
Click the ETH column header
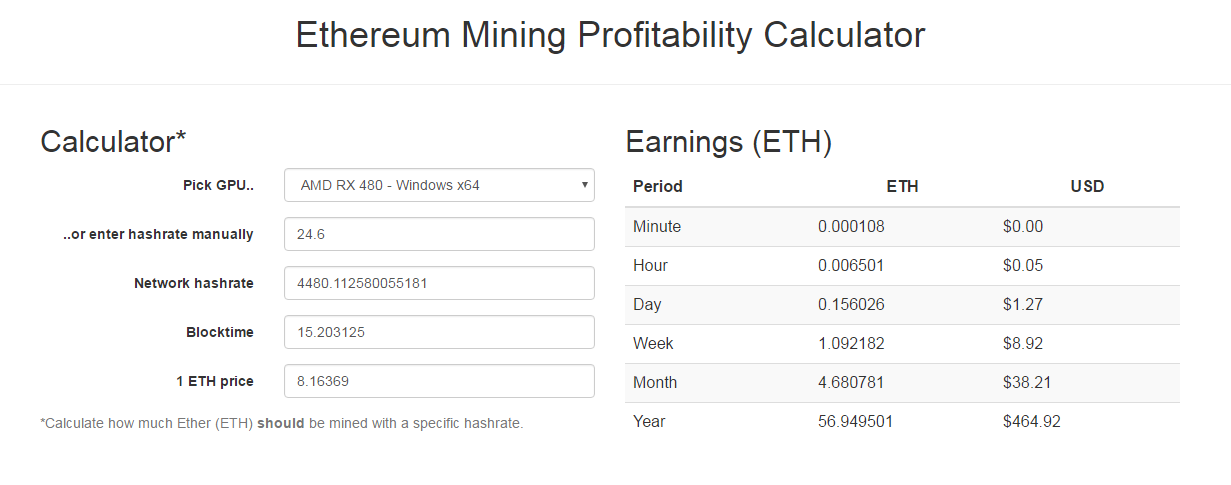click(902, 186)
